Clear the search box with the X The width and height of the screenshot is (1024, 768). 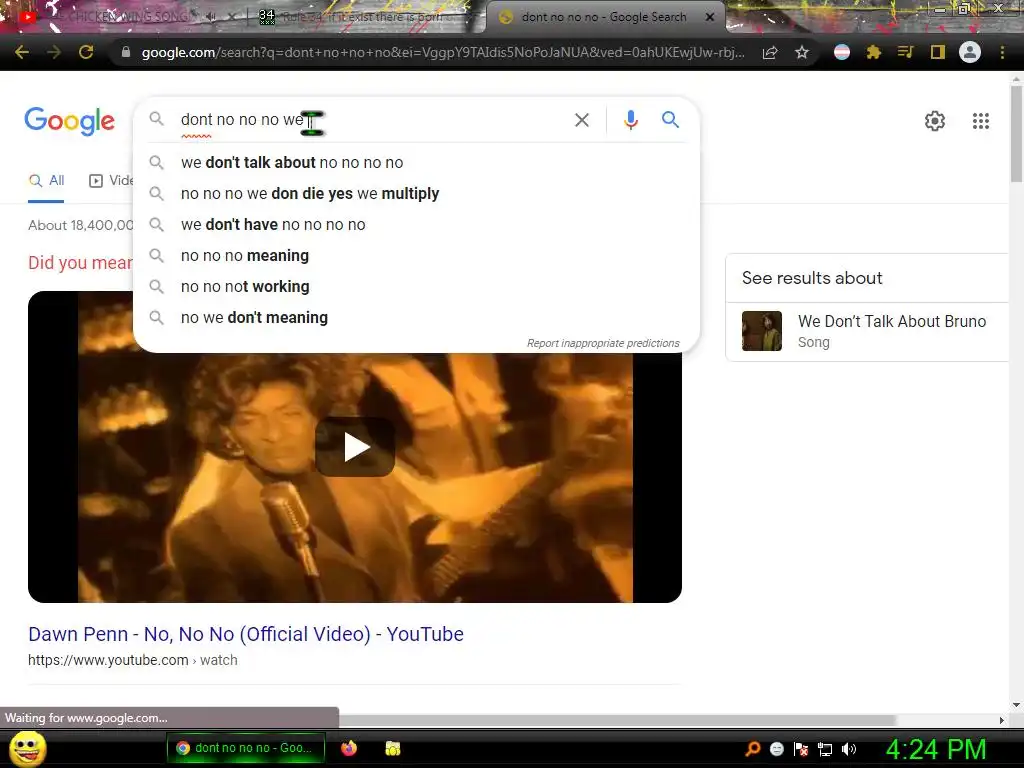click(582, 120)
